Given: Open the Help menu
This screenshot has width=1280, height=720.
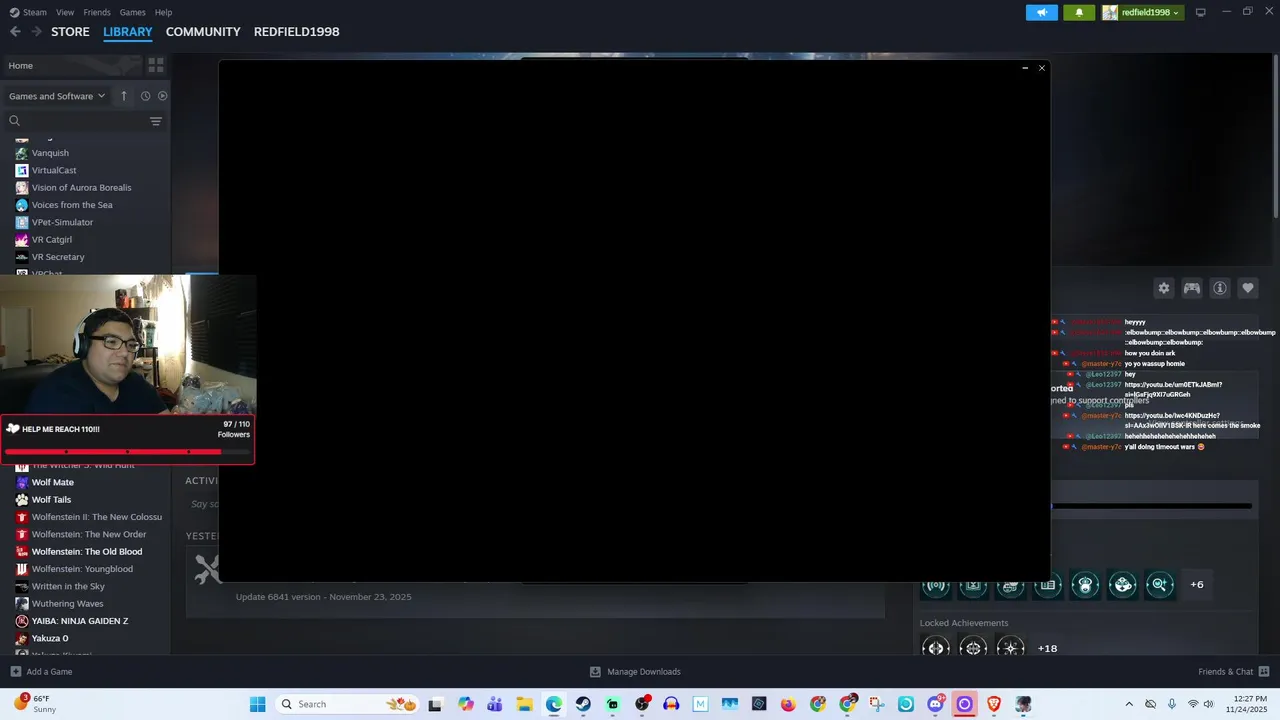Looking at the screenshot, I should (164, 12).
